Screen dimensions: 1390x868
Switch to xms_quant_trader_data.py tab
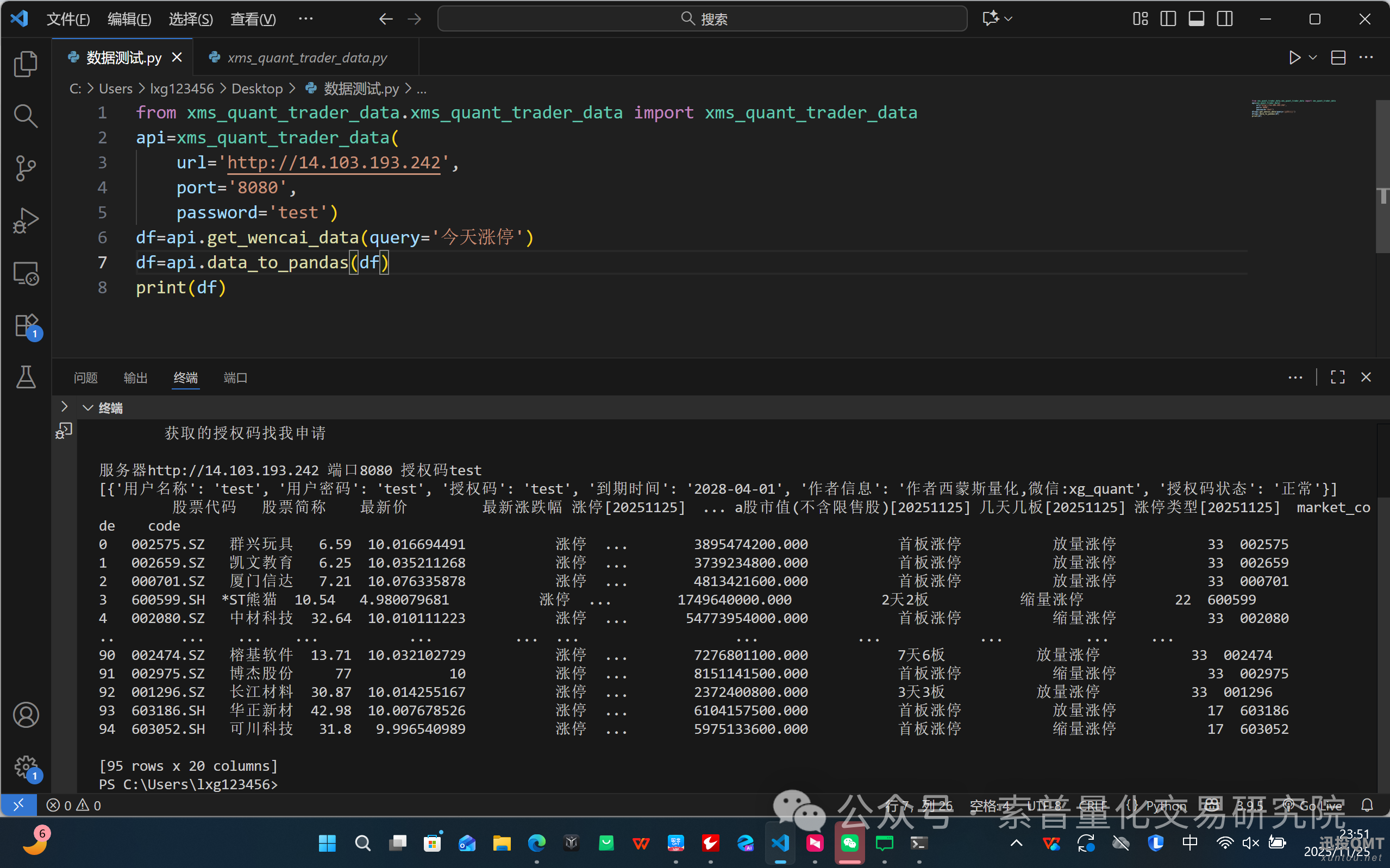click(x=306, y=58)
